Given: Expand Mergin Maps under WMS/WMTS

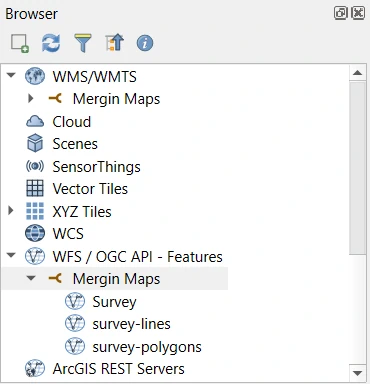Looking at the screenshot, I should (x=31, y=98).
